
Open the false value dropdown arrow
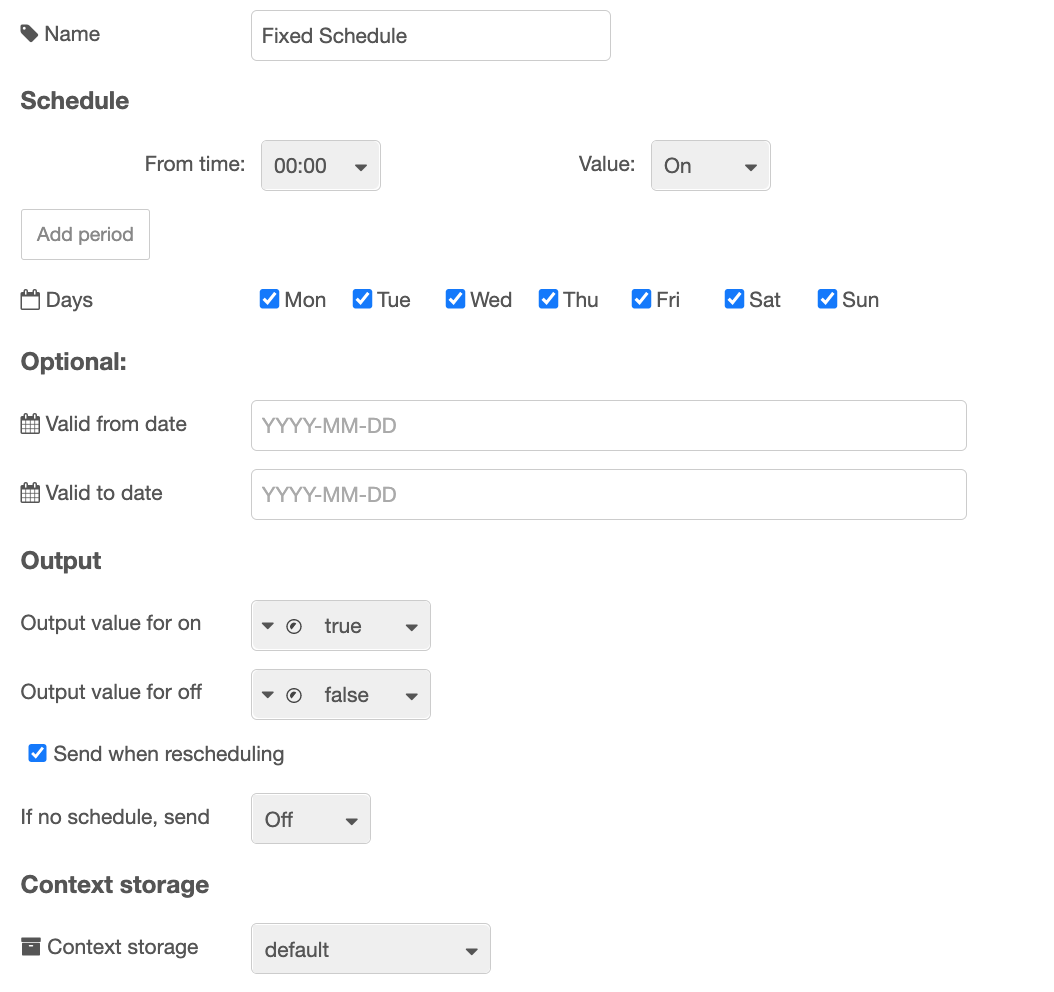(x=411, y=696)
